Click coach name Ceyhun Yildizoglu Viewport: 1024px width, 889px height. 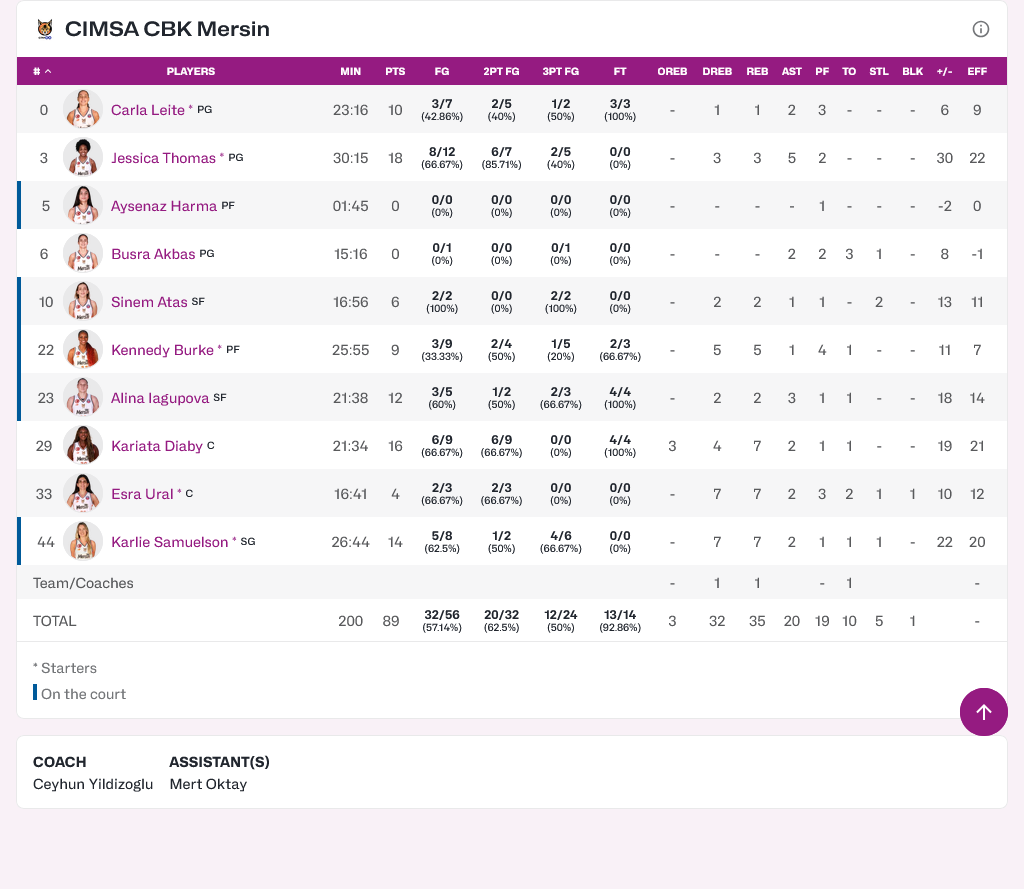(x=93, y=784)
